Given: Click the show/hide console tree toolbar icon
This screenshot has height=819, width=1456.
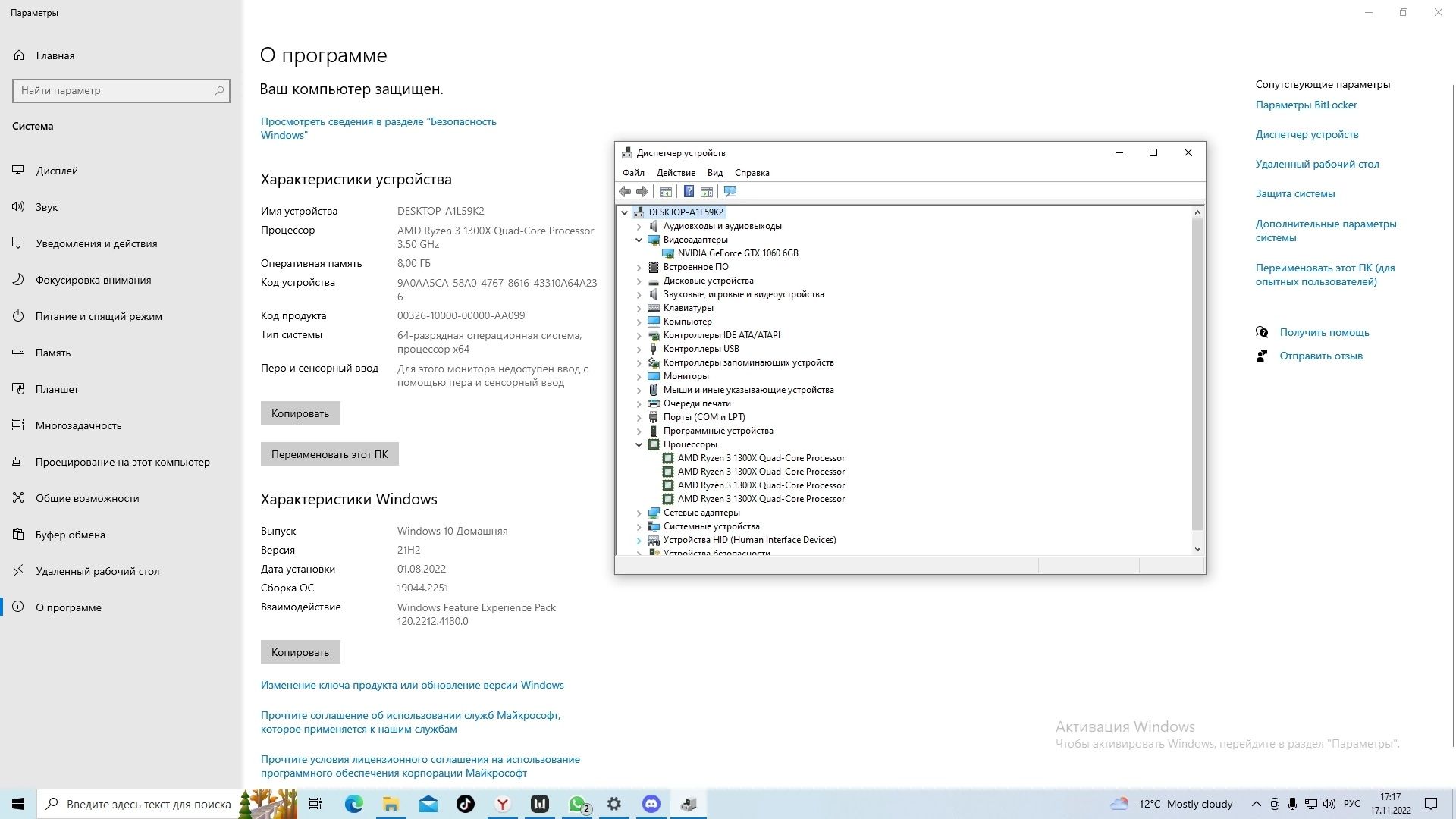Looking at the screenshot, I should tap(666, 192).
